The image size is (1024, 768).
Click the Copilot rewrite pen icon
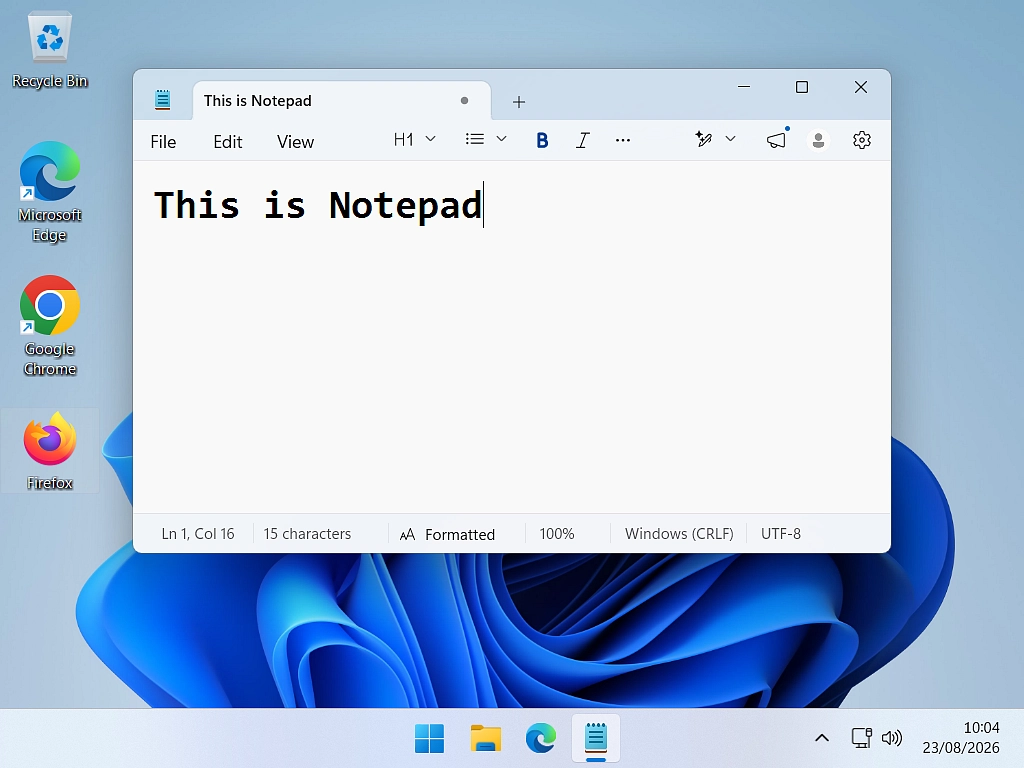[703, 139]
